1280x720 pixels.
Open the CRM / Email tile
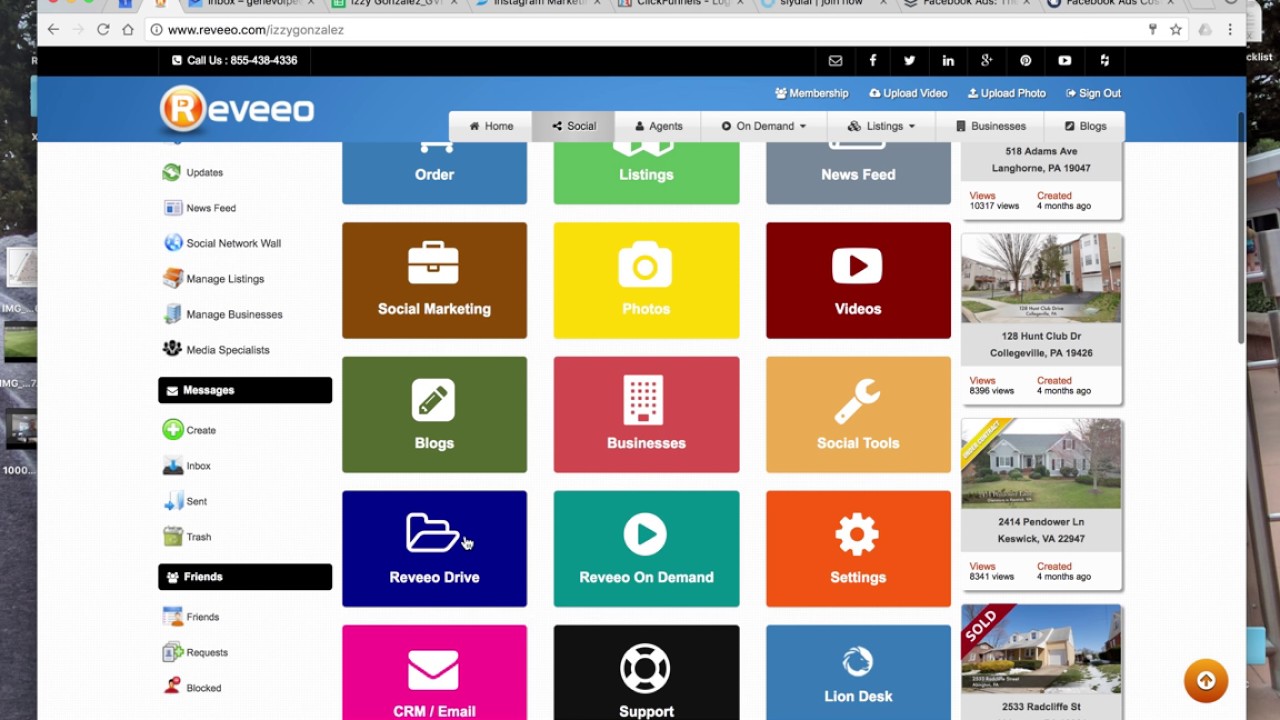click(434, 672)
